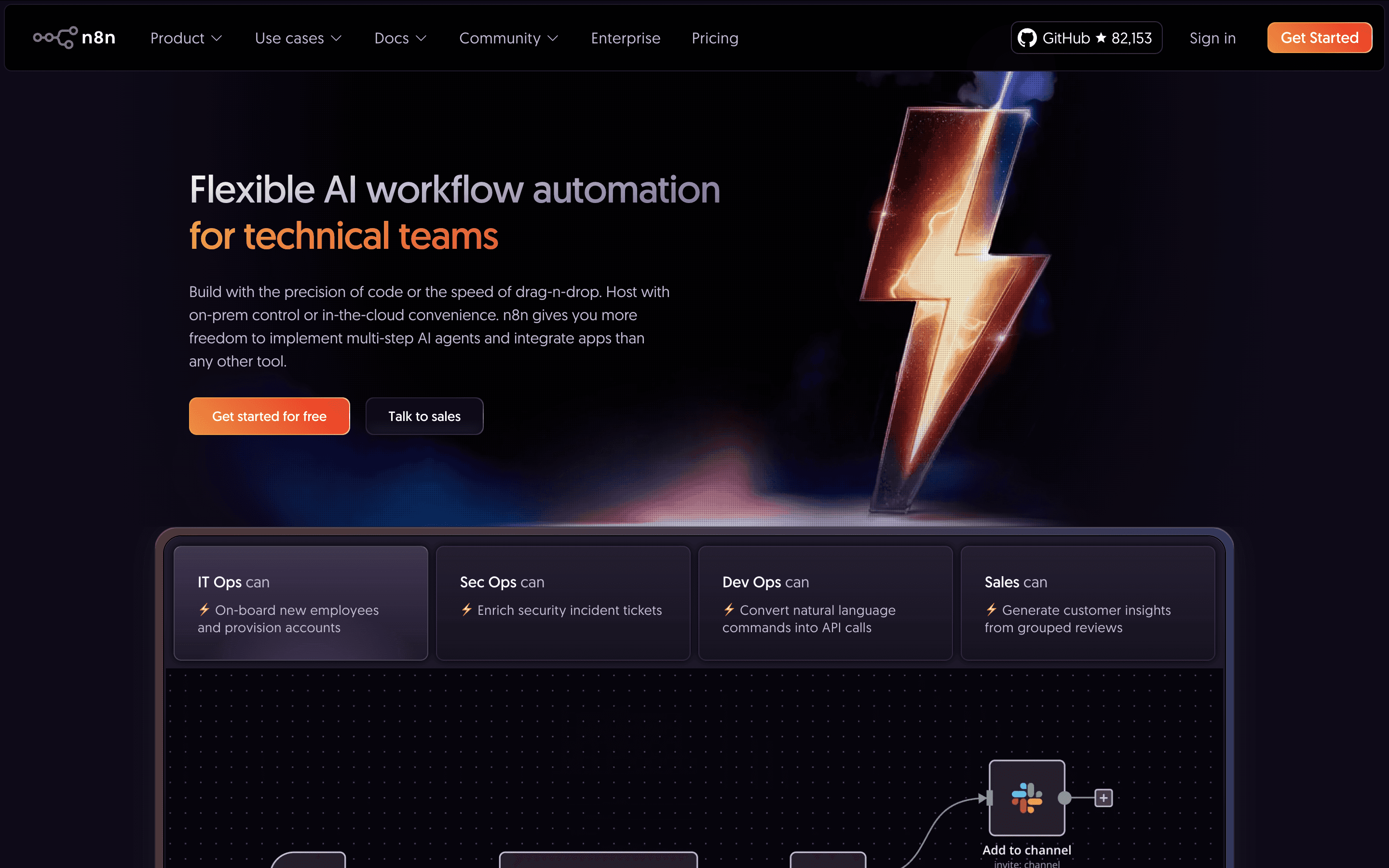Click lightning icon on Sec Ops card
Viewport: 1389px width, 868px height.
[x=467, y=609]
